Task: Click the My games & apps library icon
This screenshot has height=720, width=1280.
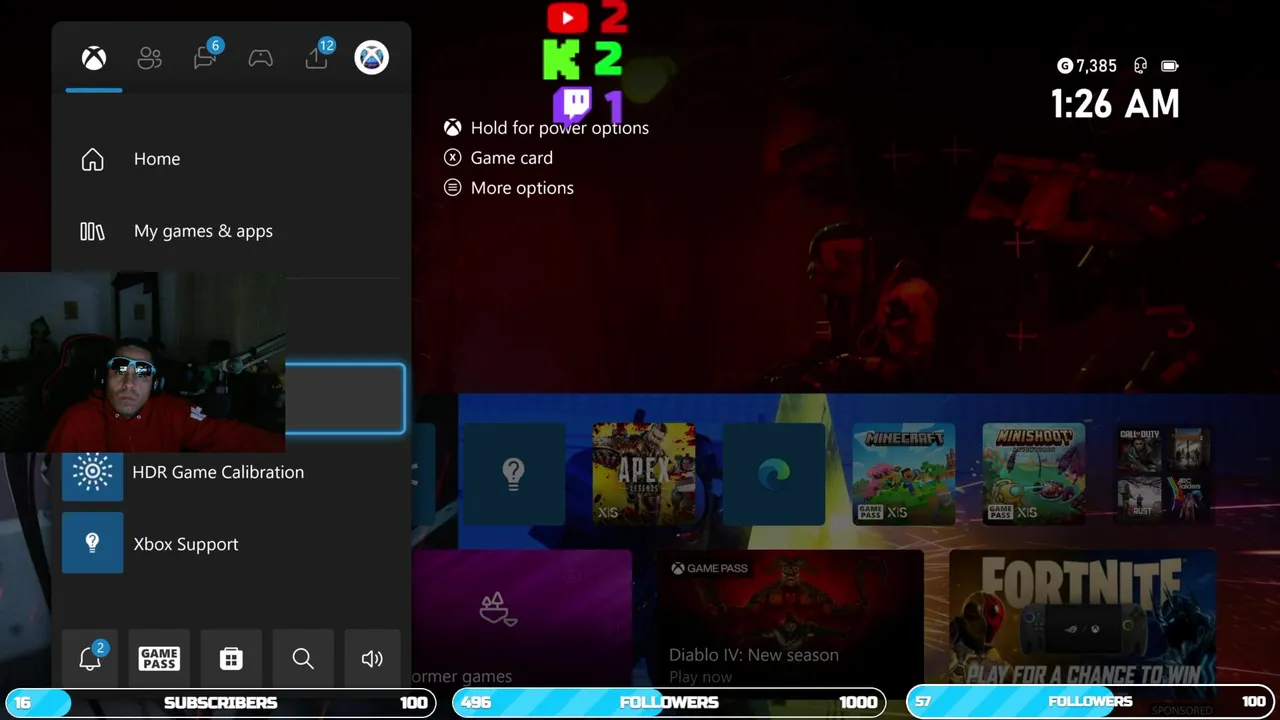Action: 92,231
